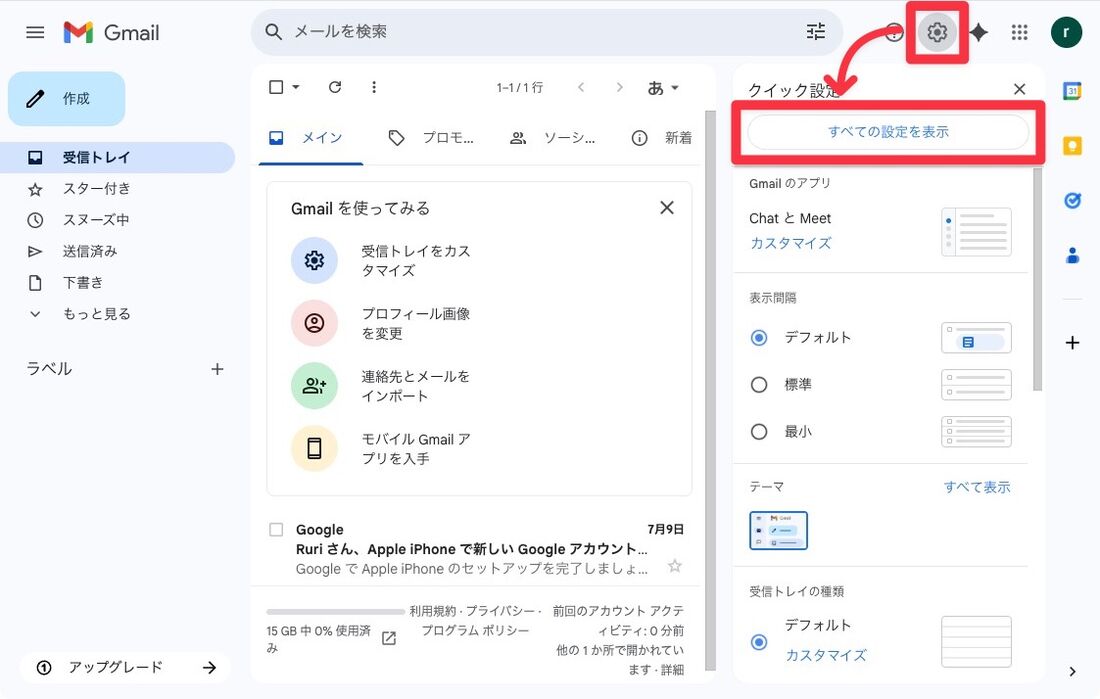Hide the side panel chevron
The width and height of the screenshot is (1100, 699).
click(x=1072, y=672)
